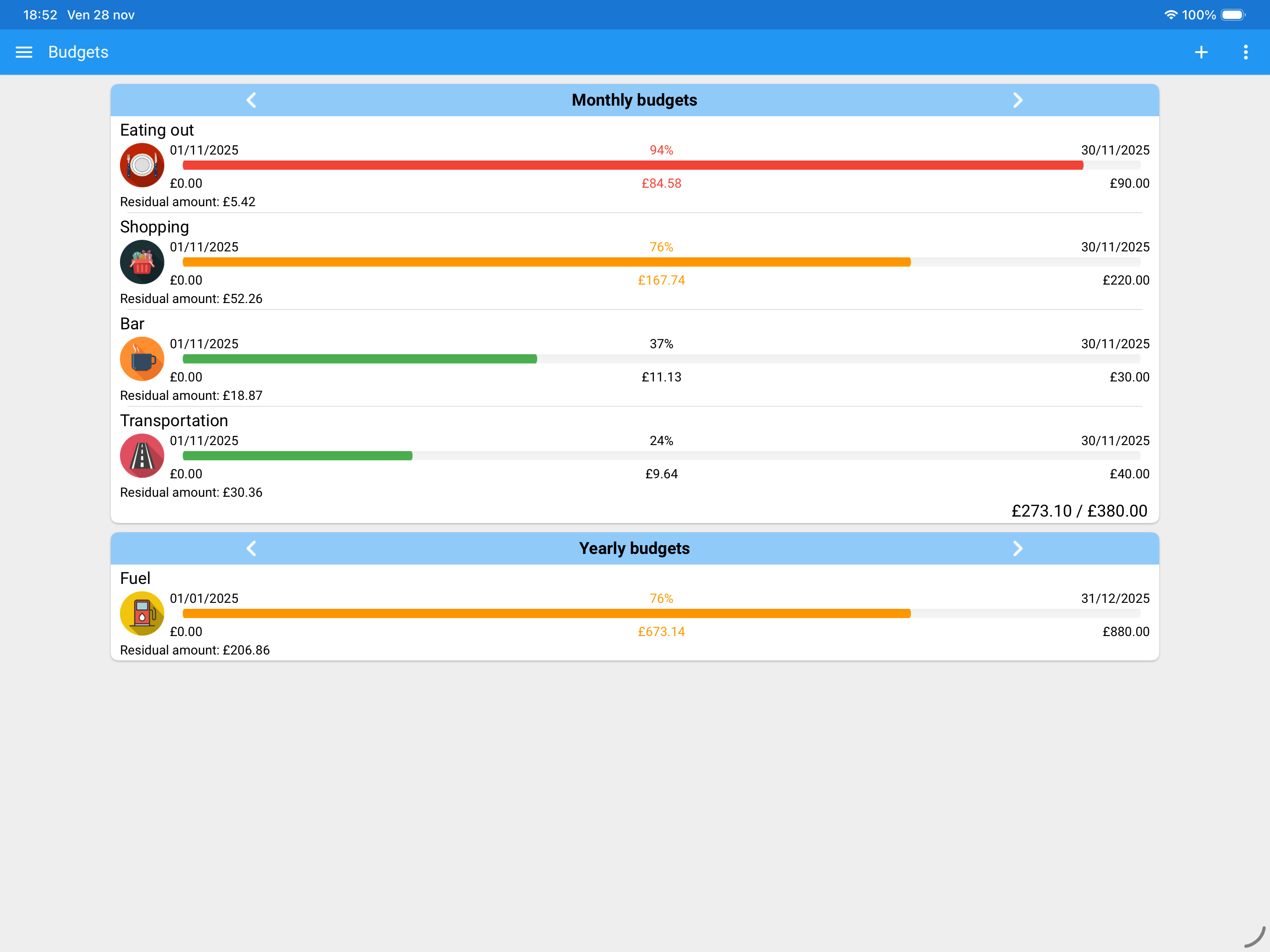Go to previous year in Yearly budgets
The width and height of the screenshot is (1270, 952).
tap(252, 548)
